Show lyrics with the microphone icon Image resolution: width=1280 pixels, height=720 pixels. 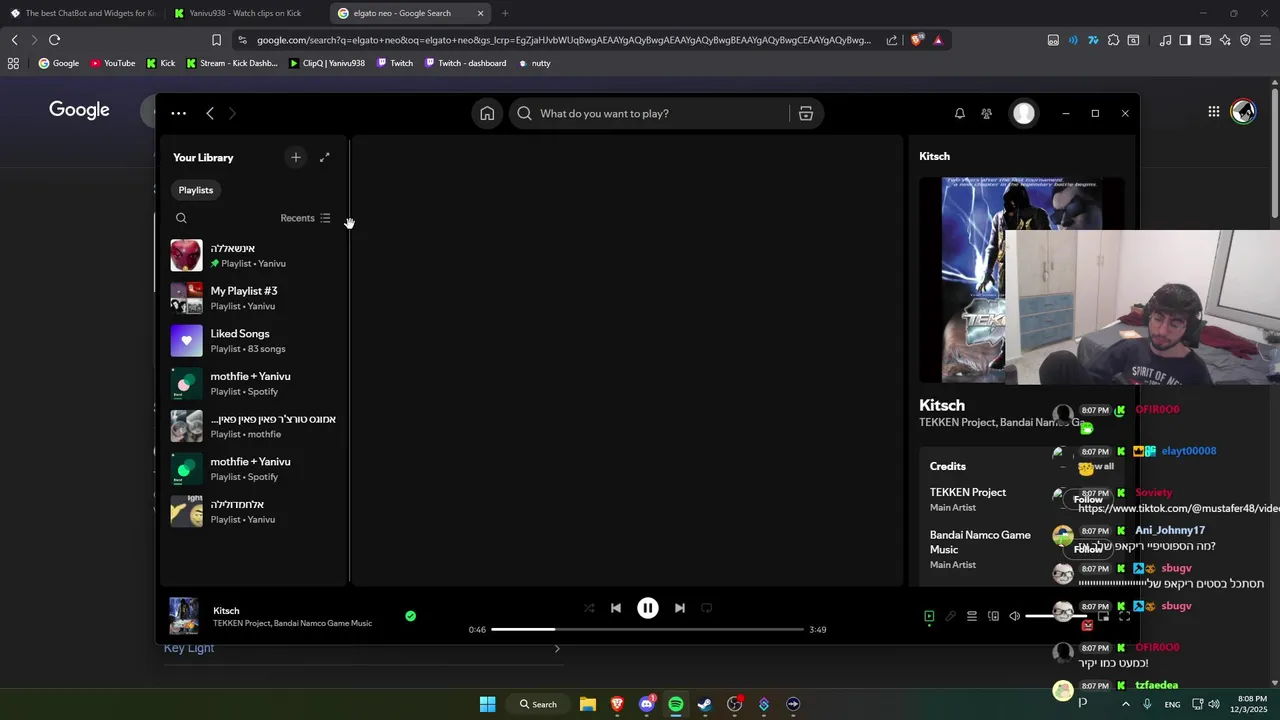[950, 616]
